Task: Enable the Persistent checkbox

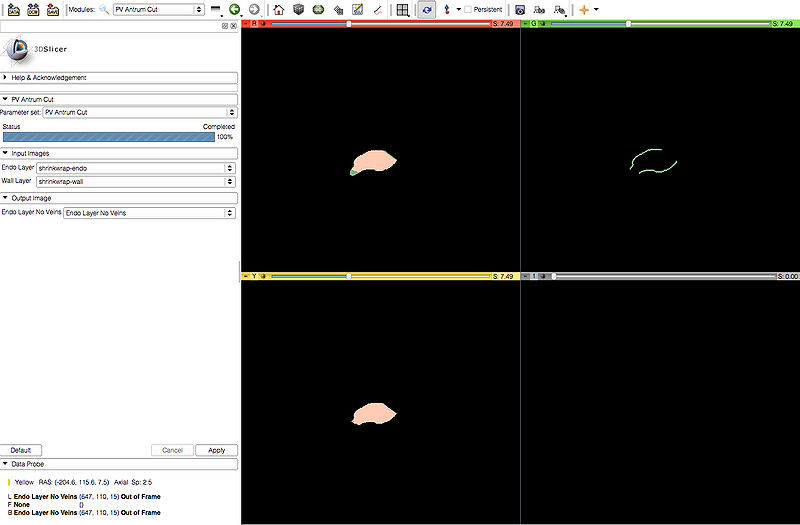Action: coord(467,9)
